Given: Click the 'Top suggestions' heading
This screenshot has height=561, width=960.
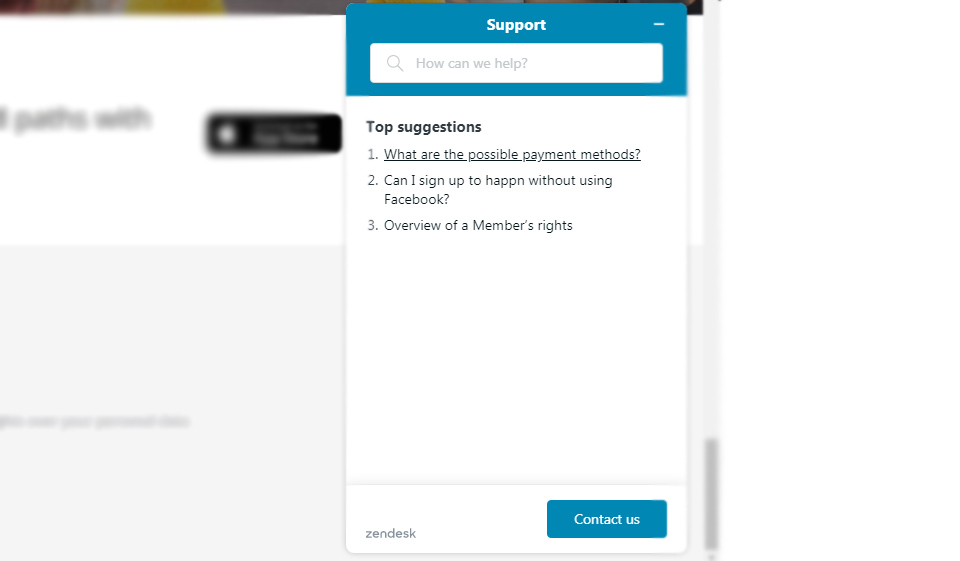Looking at the screenshot, I should pos(424,127).
